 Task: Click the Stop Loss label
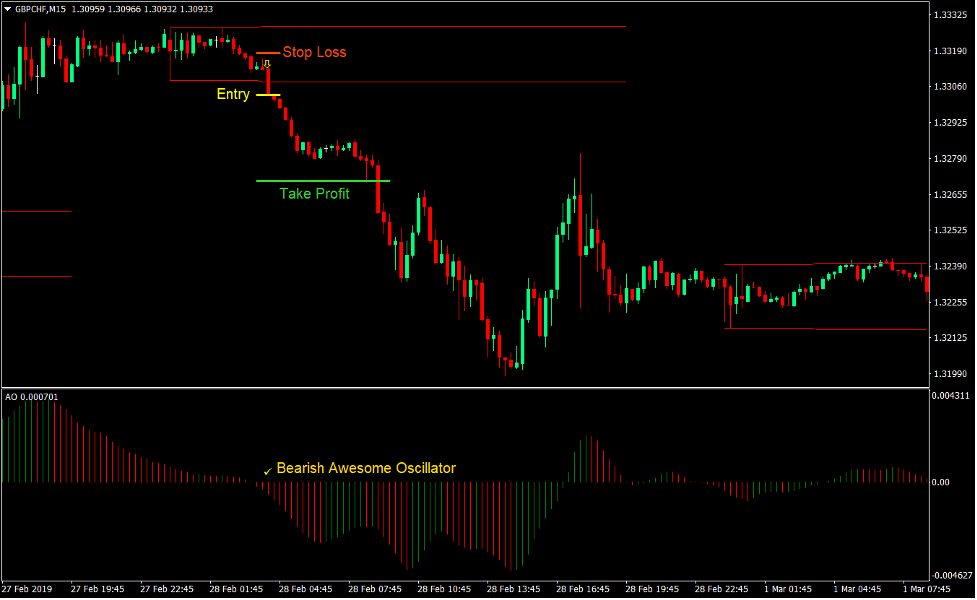click(315, 52)
